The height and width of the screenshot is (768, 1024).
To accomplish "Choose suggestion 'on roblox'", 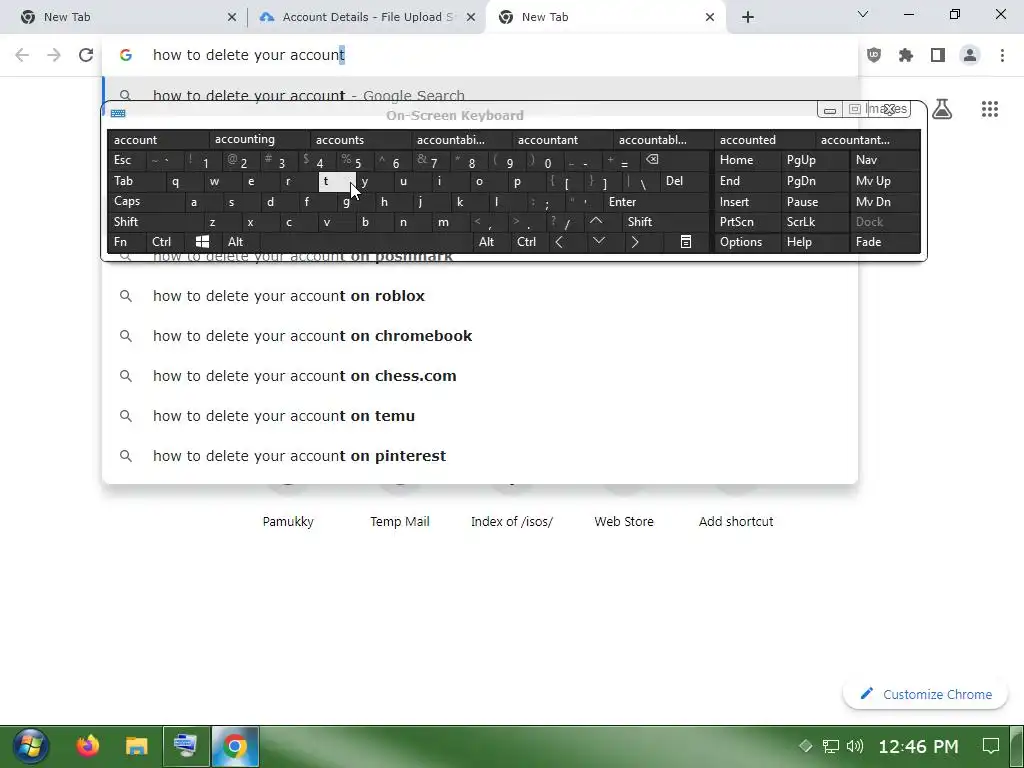I will coord(480,296).
